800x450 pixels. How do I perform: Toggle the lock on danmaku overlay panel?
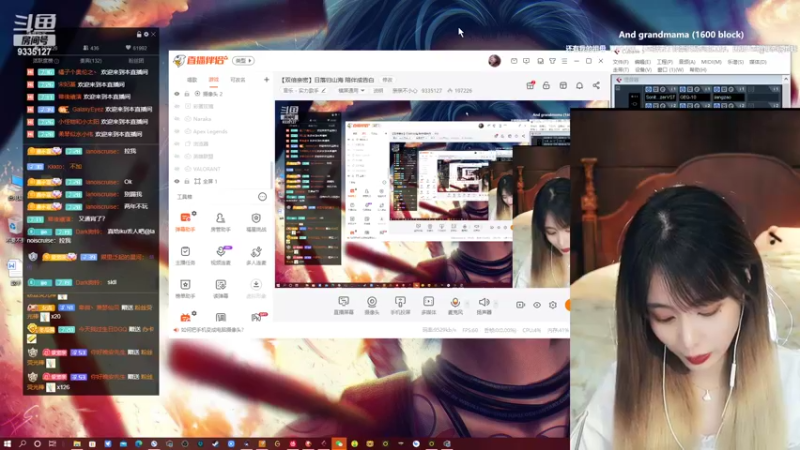coord(139,34)
